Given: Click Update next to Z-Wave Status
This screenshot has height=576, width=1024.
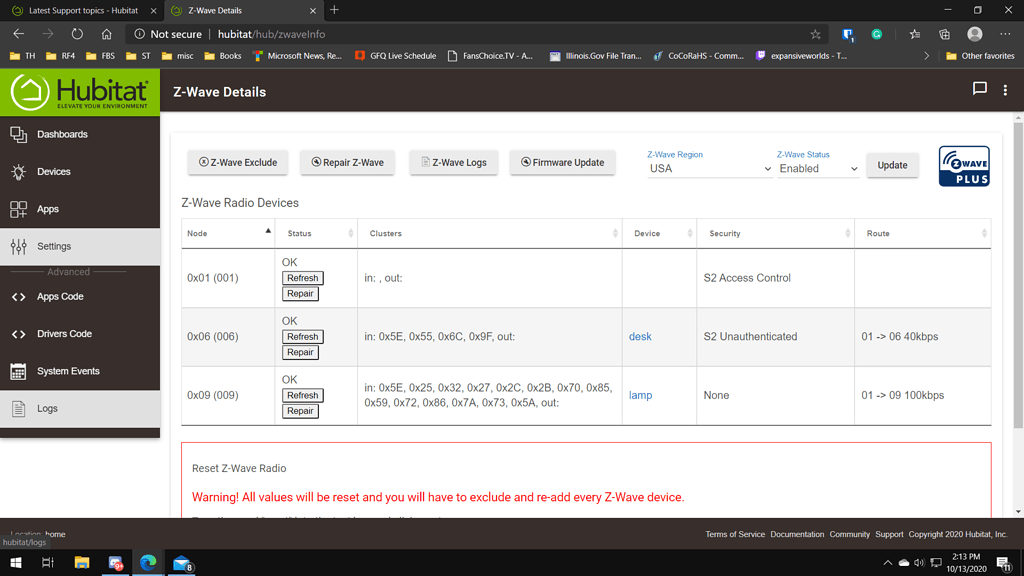Looking at the screenshot, I should (x=892, y=165).
